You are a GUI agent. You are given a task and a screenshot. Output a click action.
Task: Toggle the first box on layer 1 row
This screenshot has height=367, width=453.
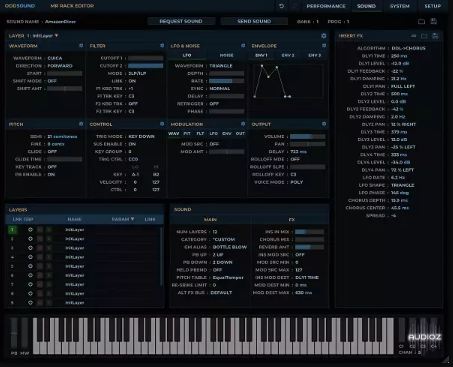click(x=40, y=230)
